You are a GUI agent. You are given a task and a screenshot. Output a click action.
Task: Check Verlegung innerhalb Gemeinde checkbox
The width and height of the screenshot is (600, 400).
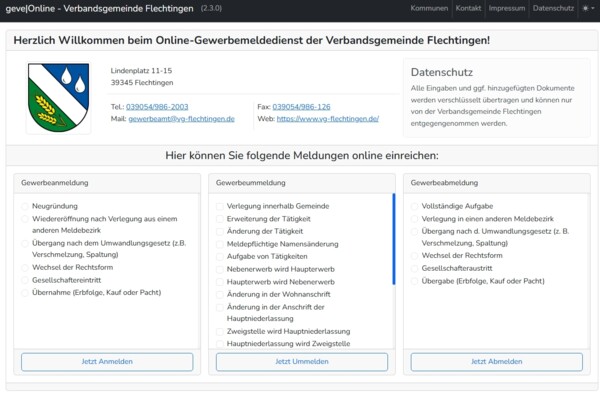220,206
